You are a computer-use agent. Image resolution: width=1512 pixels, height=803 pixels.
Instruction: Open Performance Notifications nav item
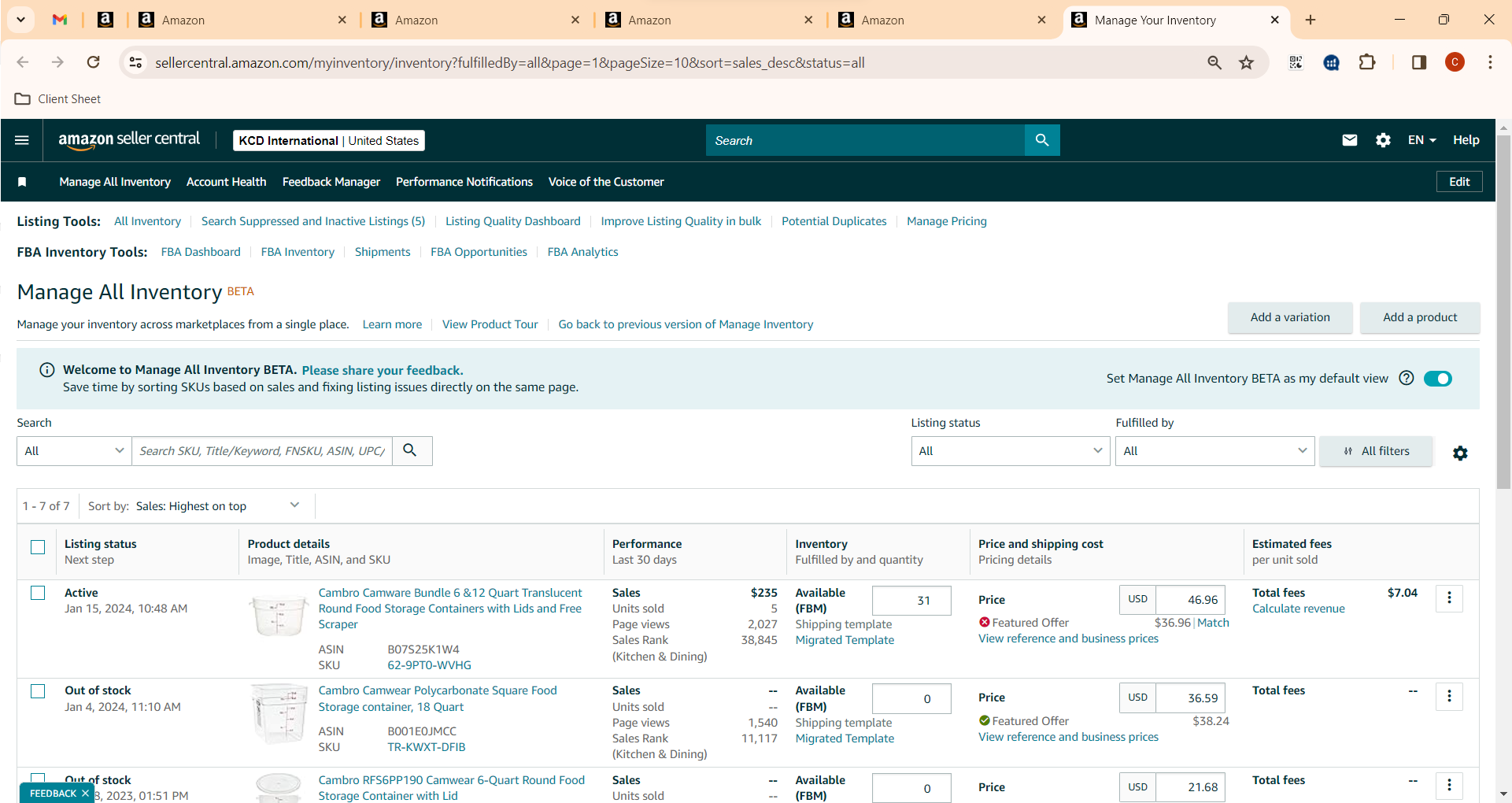(x=464, y=182)
